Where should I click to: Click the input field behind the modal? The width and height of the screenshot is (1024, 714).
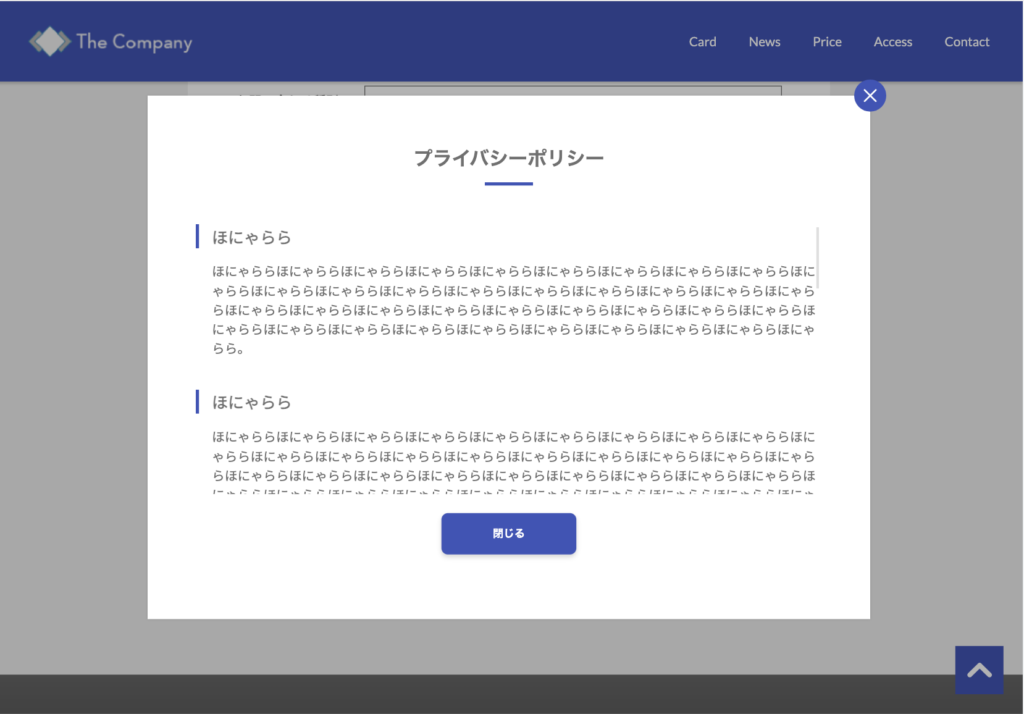572,90
